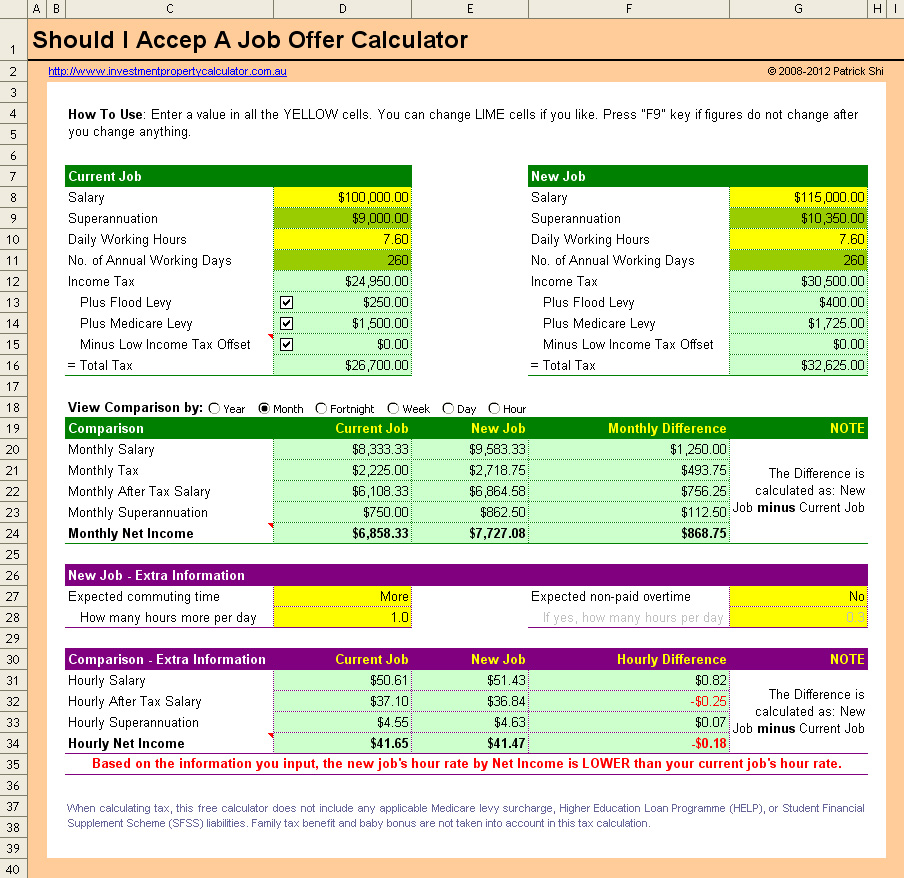Viewport: 904px width, 878px height.
Task: Click New Job Medicare Levy $1,725.00
Action: 798,323
